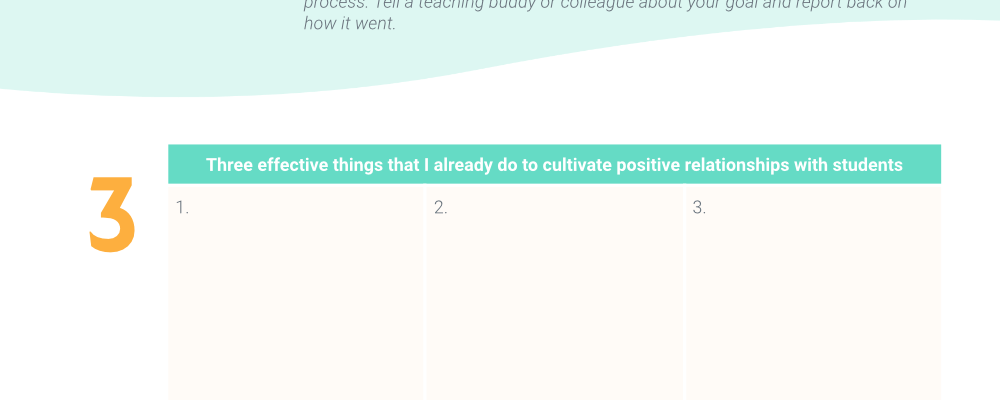The width and height of the screenshot is (1000, 400).
Task: Click the italic text "how it went."
Action: tap(349, 24)
